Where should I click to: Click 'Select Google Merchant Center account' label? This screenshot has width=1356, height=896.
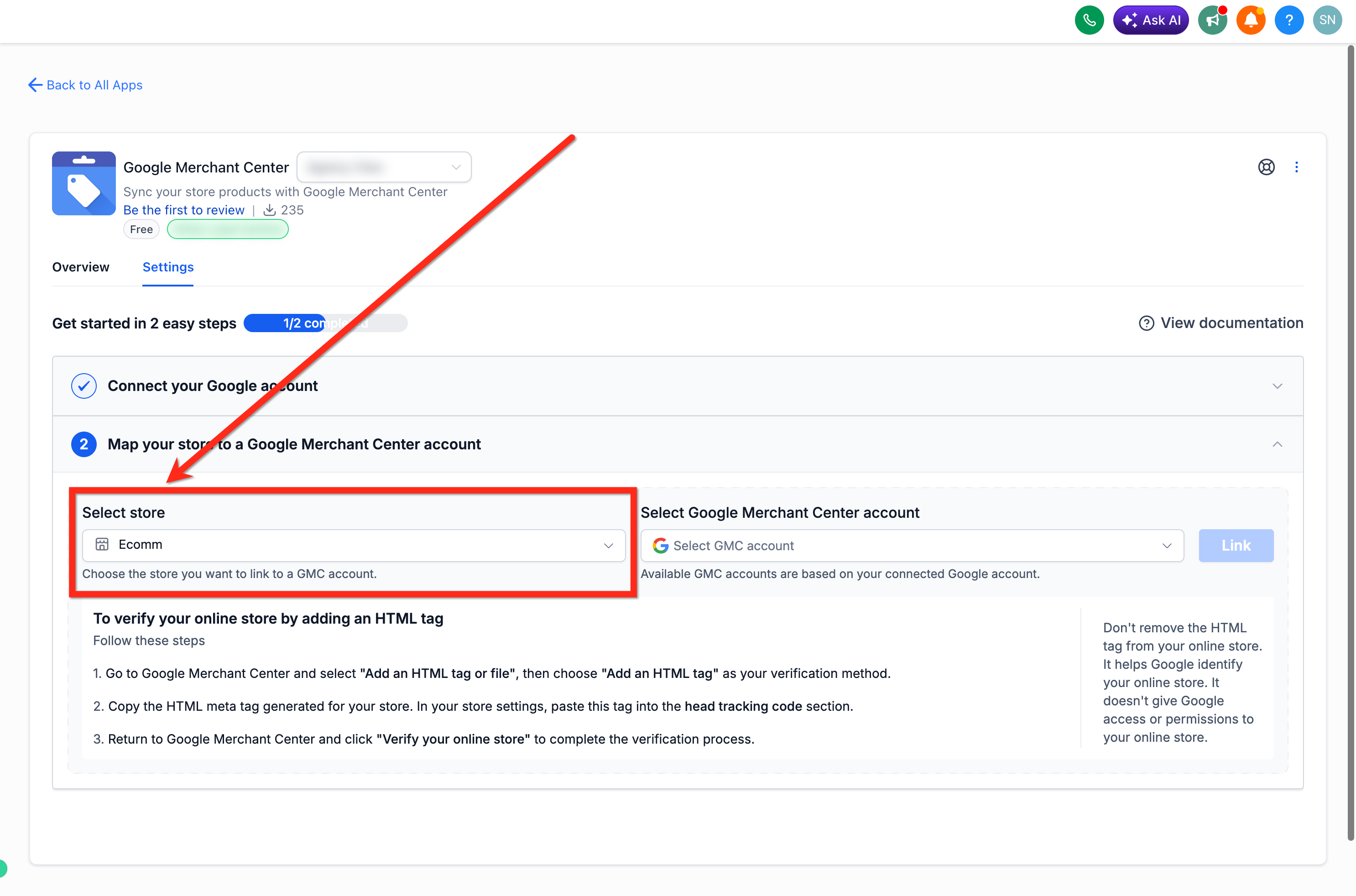[x=780, y=513]
